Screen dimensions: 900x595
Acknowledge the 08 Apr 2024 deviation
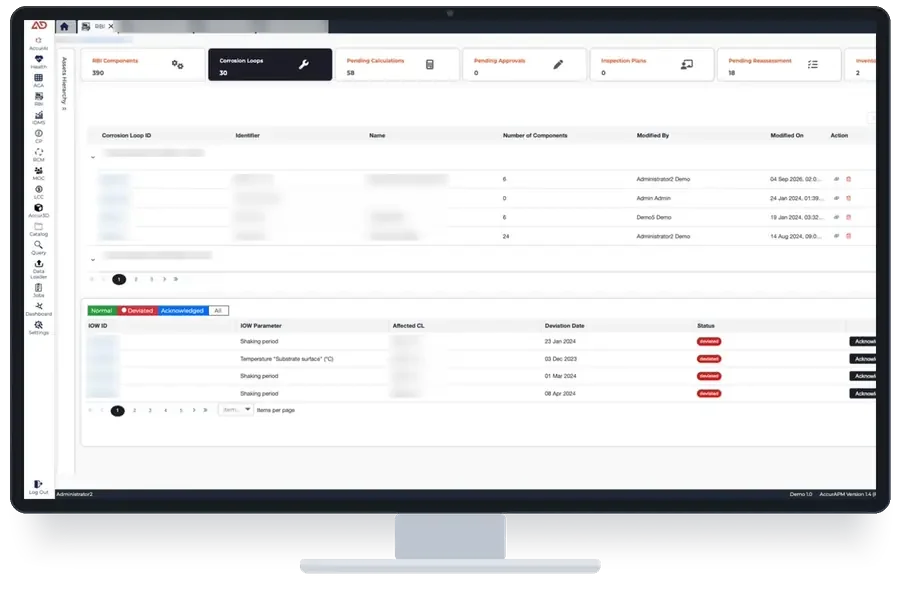pyautogui.click(x=863, y=394)
